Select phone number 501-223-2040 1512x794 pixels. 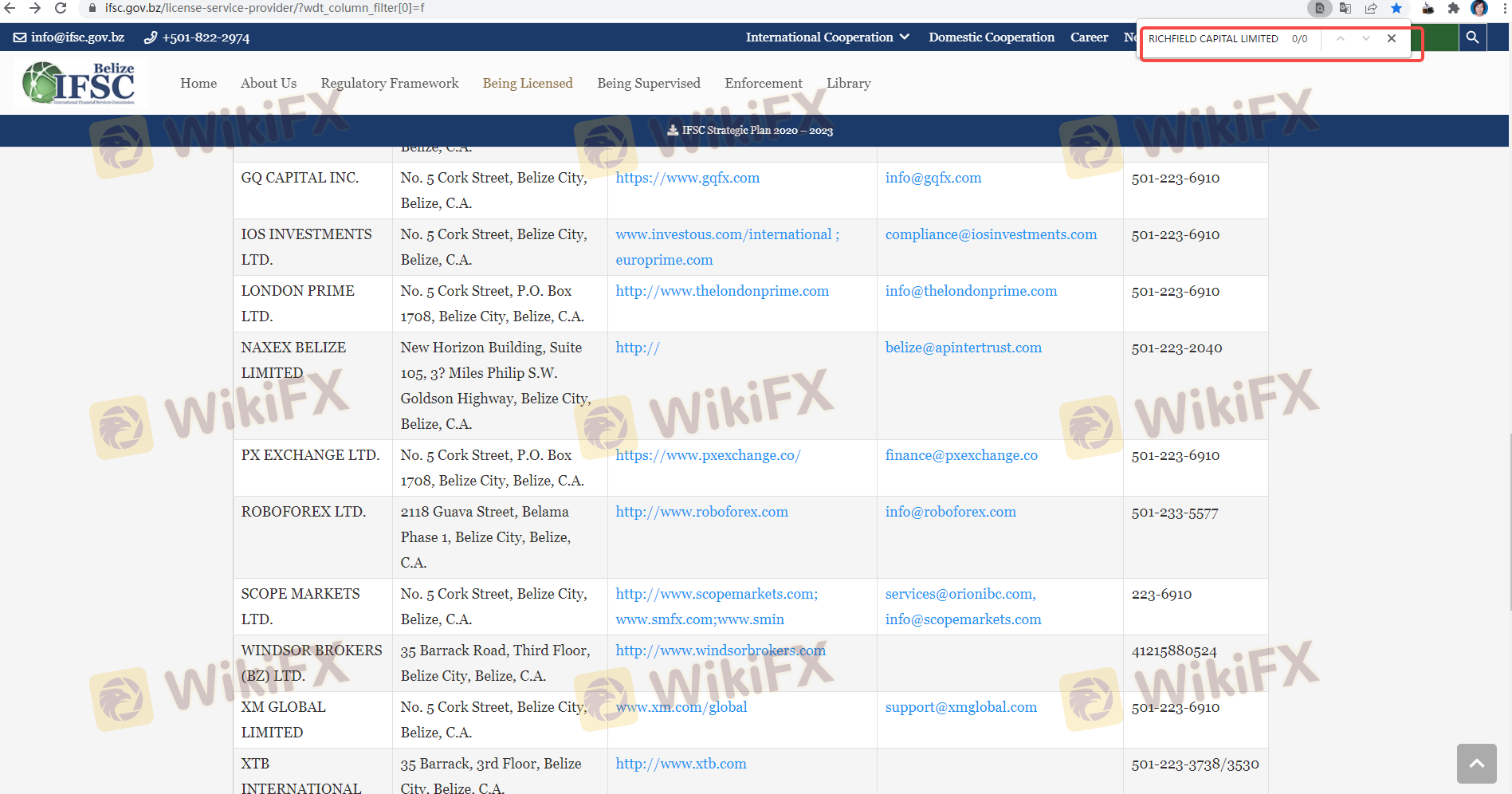tap(1176, 348)
